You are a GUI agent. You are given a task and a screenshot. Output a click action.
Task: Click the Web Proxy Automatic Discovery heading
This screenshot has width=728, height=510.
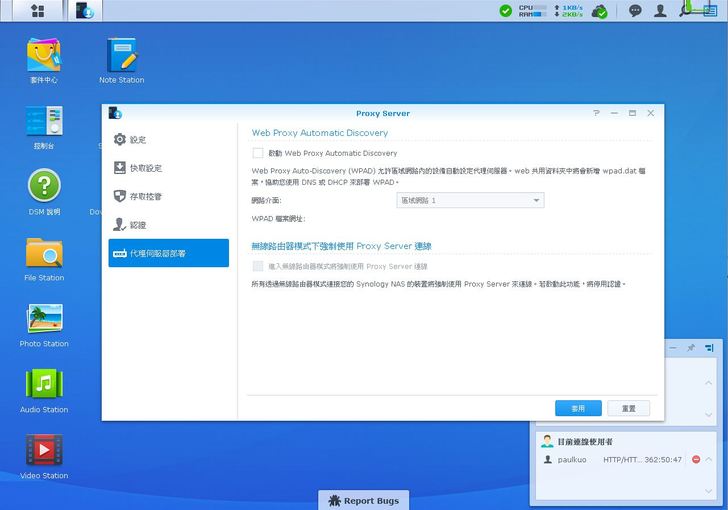coord(320,133)
